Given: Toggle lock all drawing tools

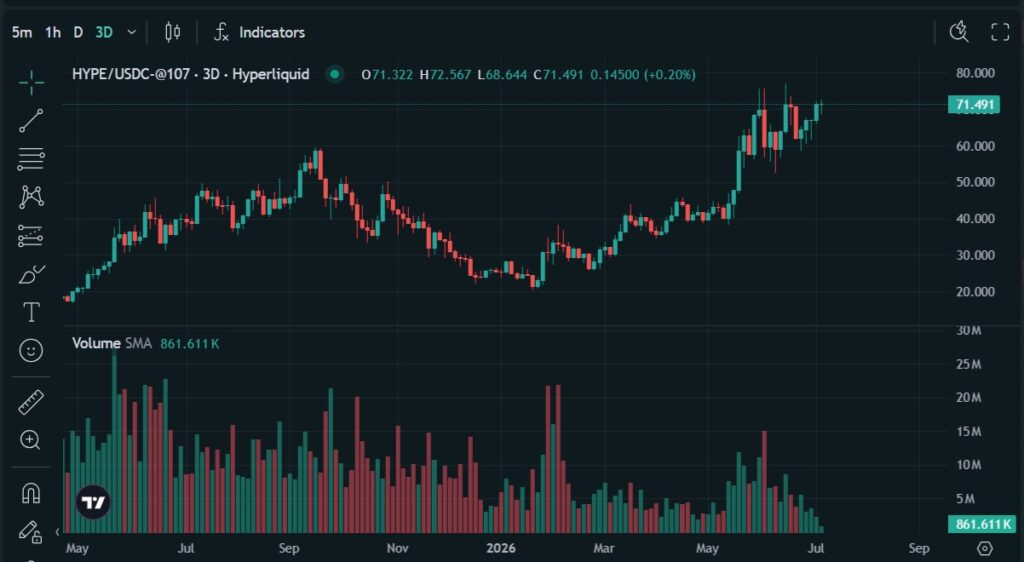Looking at the screenshot, I should click(31, 532).
